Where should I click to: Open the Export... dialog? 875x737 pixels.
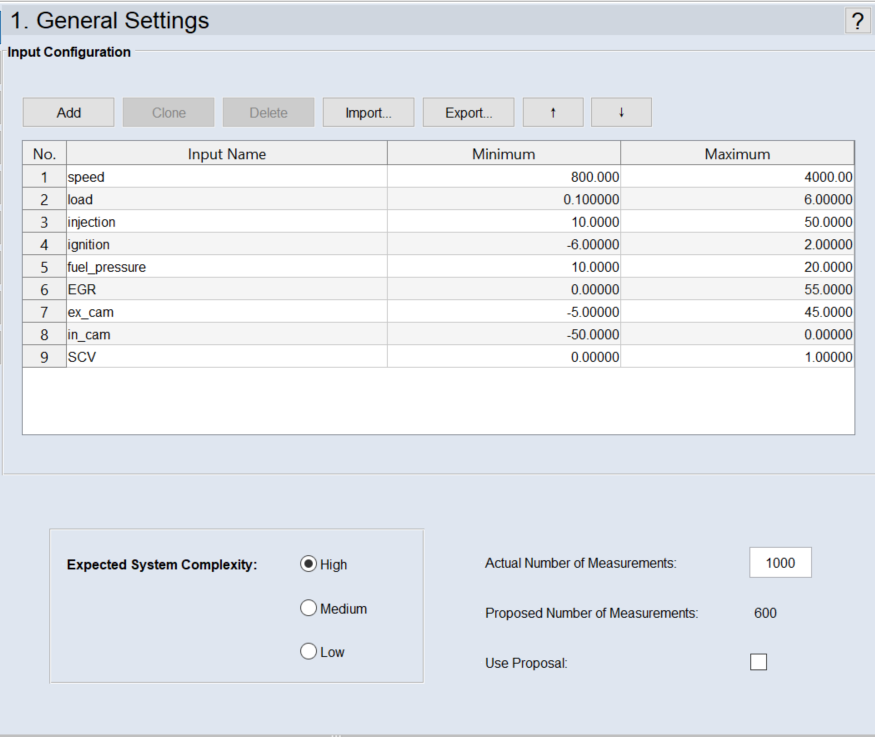point(468,113)
